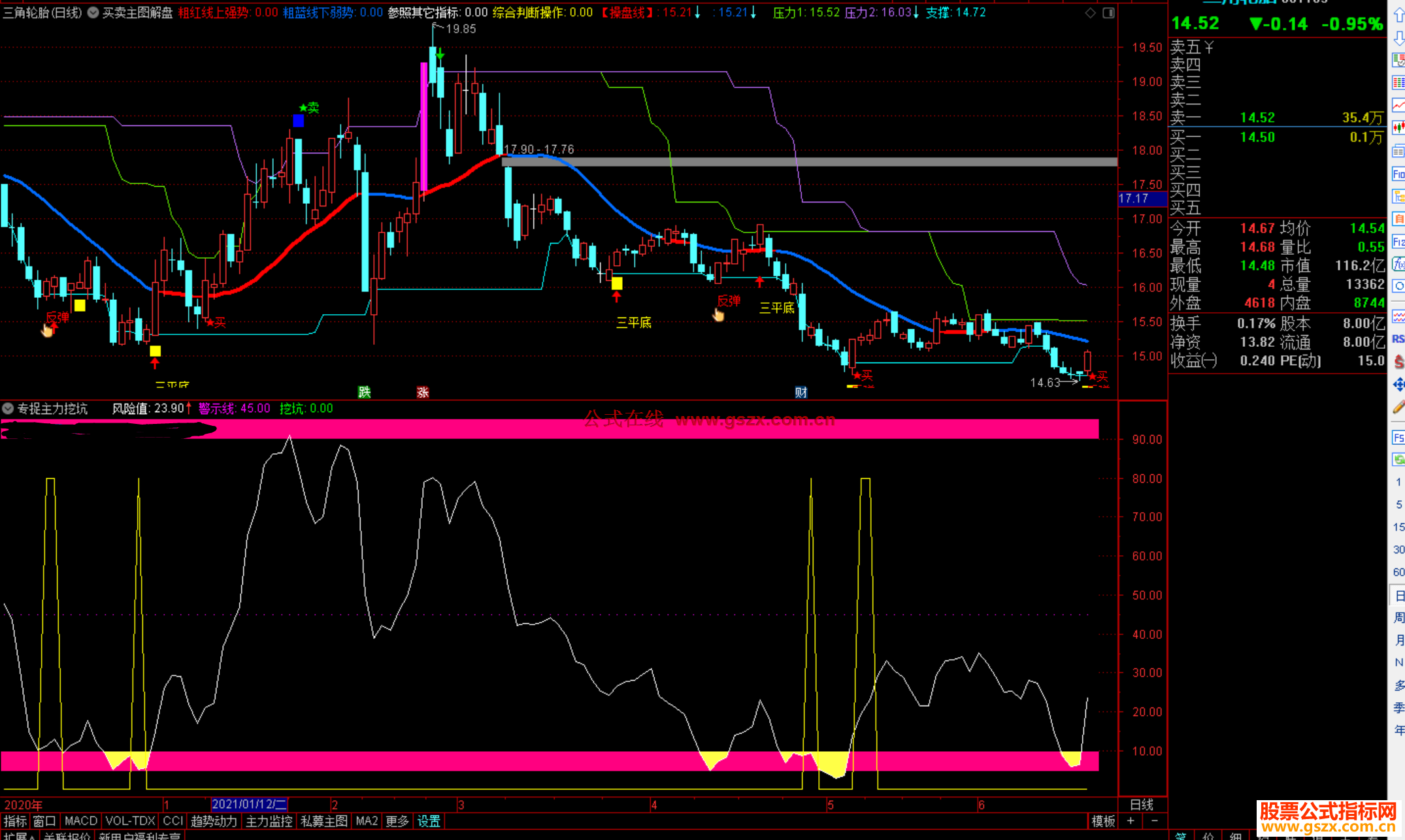The height and width of the screenshot is (840, 1405).
Task: Expand the 扩展 menu at the bottom left
Action: click(x=20, y=836)
